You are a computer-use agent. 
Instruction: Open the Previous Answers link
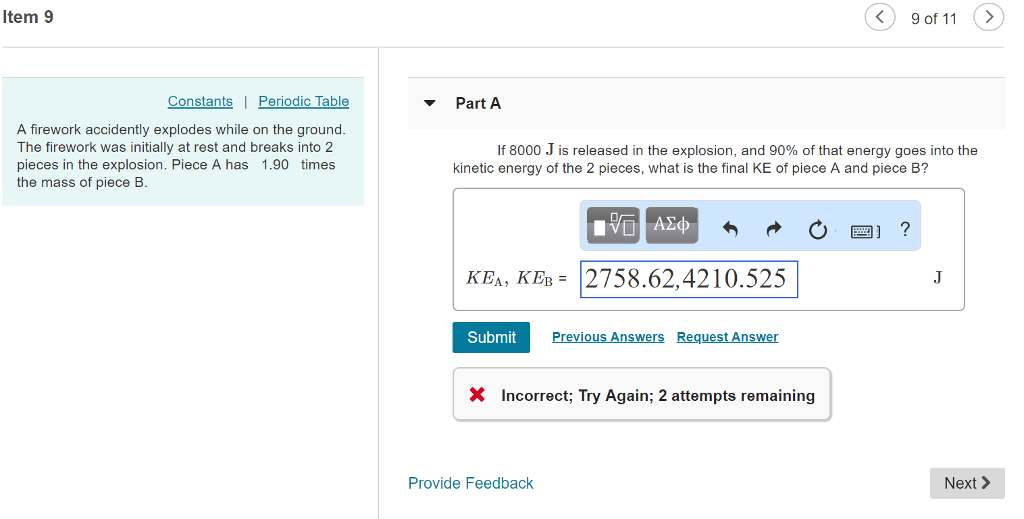click(608, 337)
